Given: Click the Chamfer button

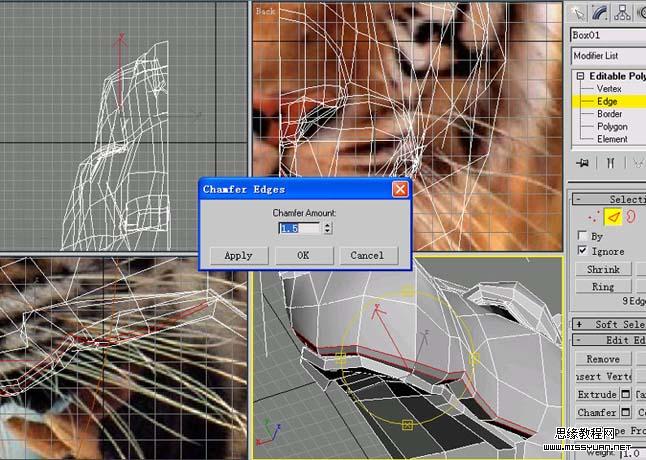Looking at the screenshot, I should pyautogui.click(x=597, y=412).
